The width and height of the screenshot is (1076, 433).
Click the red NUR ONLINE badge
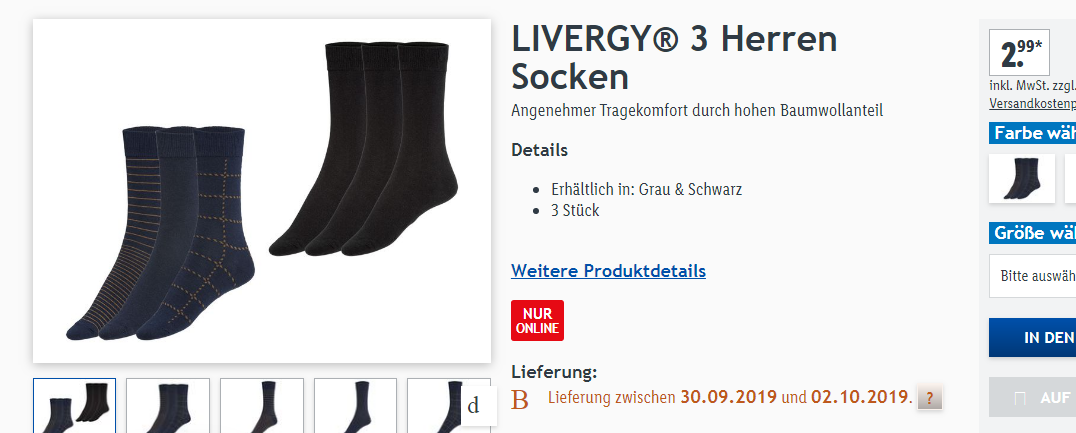pyautogui.click(x=537, y=320)
